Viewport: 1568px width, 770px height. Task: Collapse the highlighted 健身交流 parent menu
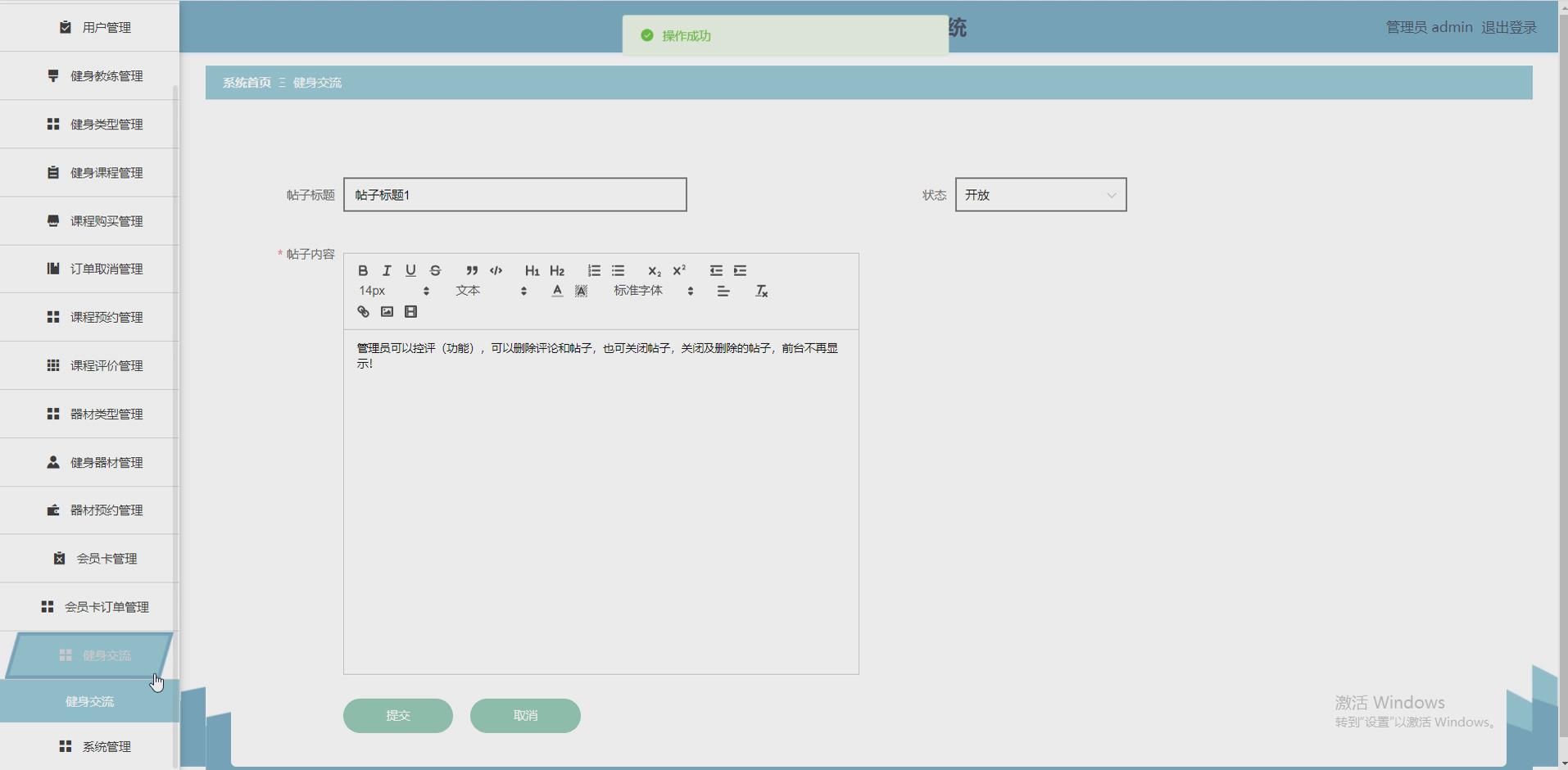coord(89,655)
